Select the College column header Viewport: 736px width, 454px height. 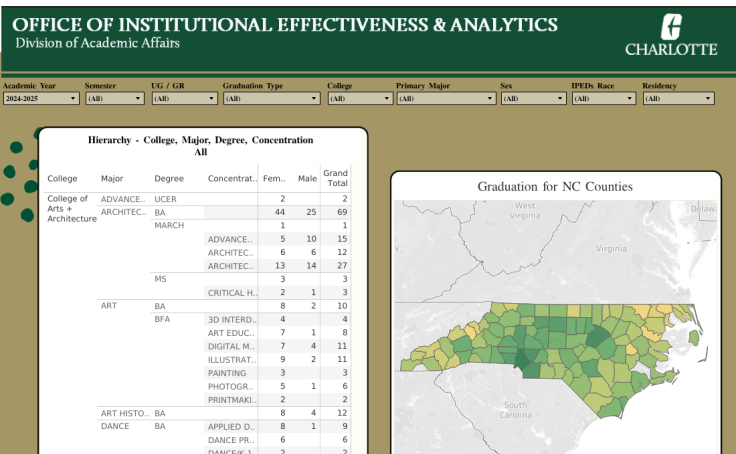click(x=62, y=179)
